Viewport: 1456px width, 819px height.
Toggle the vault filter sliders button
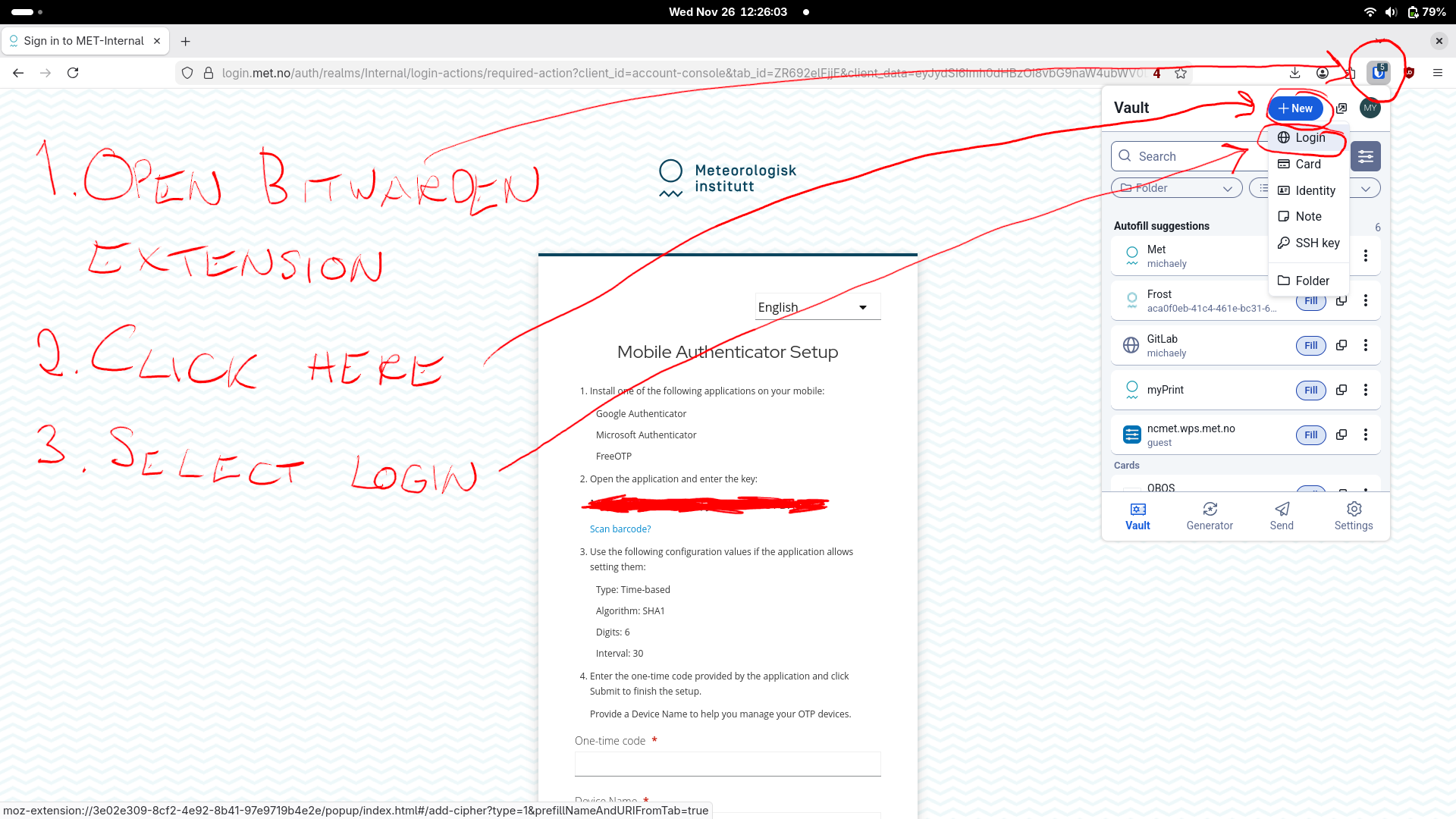tap(1365, 156)
